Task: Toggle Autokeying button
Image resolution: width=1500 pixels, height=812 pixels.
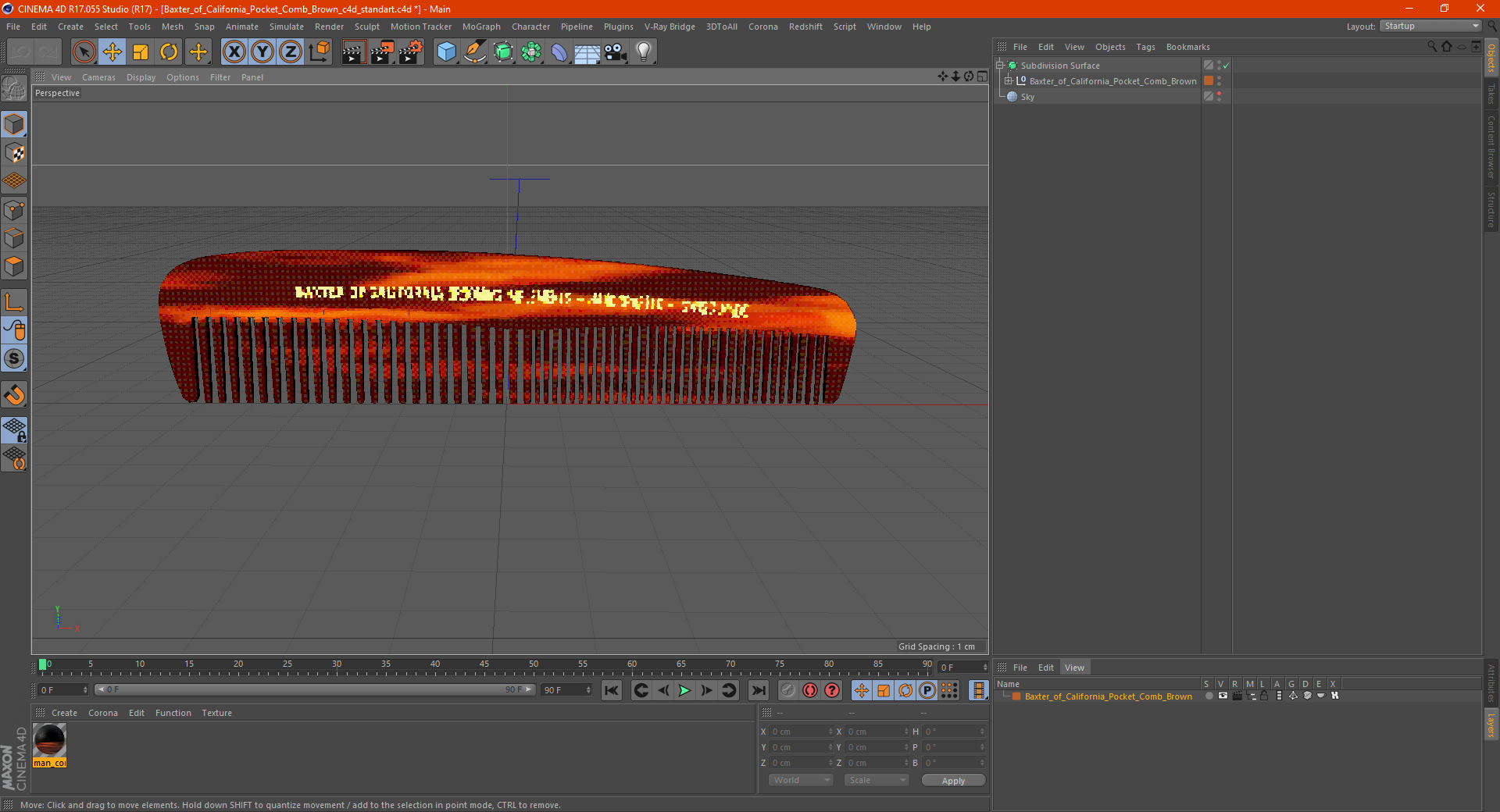Action: 810,690
